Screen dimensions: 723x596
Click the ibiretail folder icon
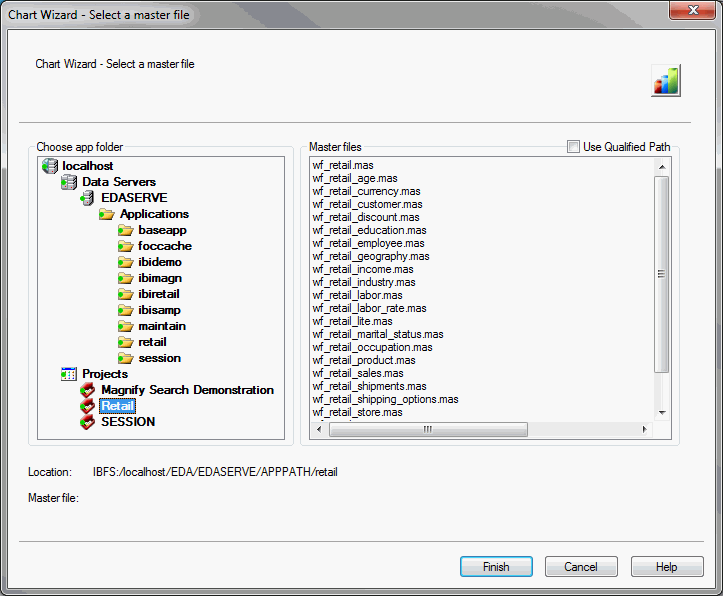pos(125,294)
